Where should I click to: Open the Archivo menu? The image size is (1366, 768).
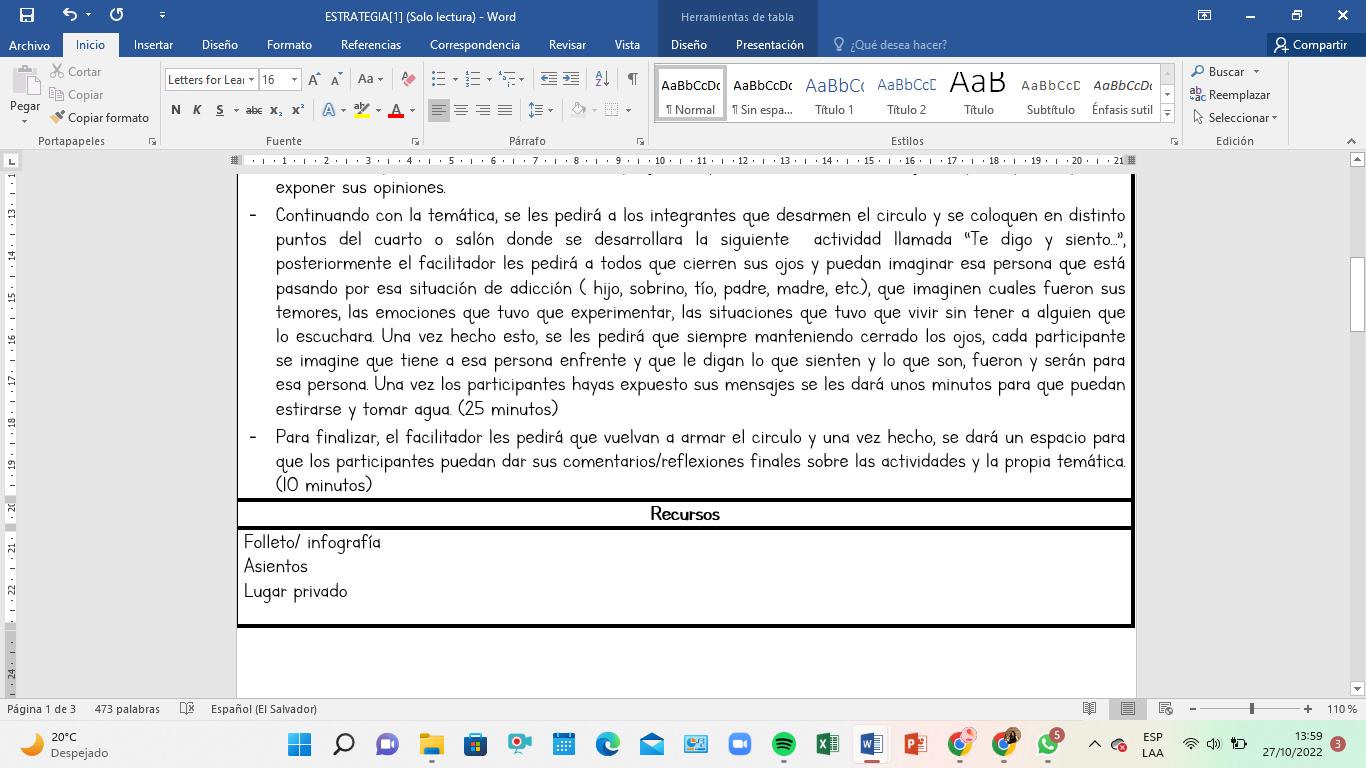click(29, 45)
